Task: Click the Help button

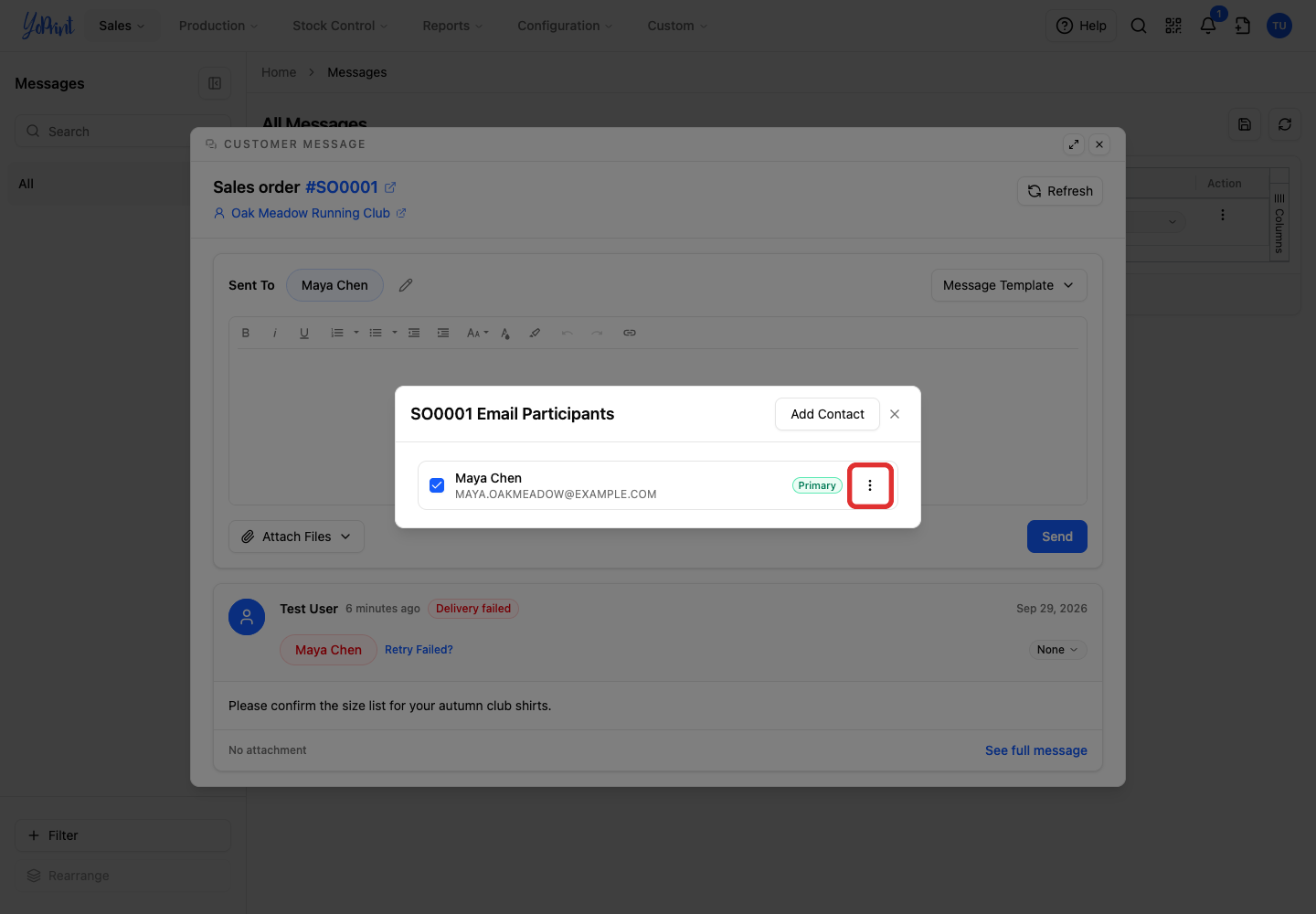Action: pyautogui.click(x=1081, y=26)
